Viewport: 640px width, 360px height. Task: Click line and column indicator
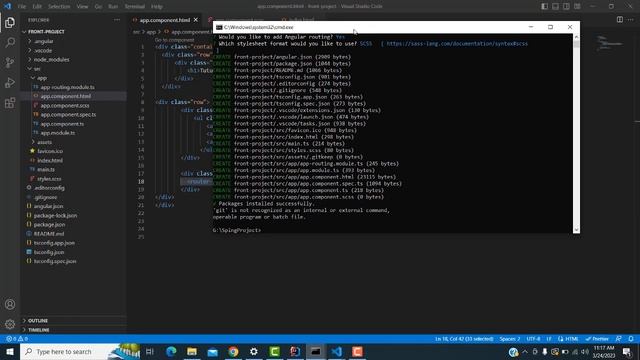coord(464,339)
